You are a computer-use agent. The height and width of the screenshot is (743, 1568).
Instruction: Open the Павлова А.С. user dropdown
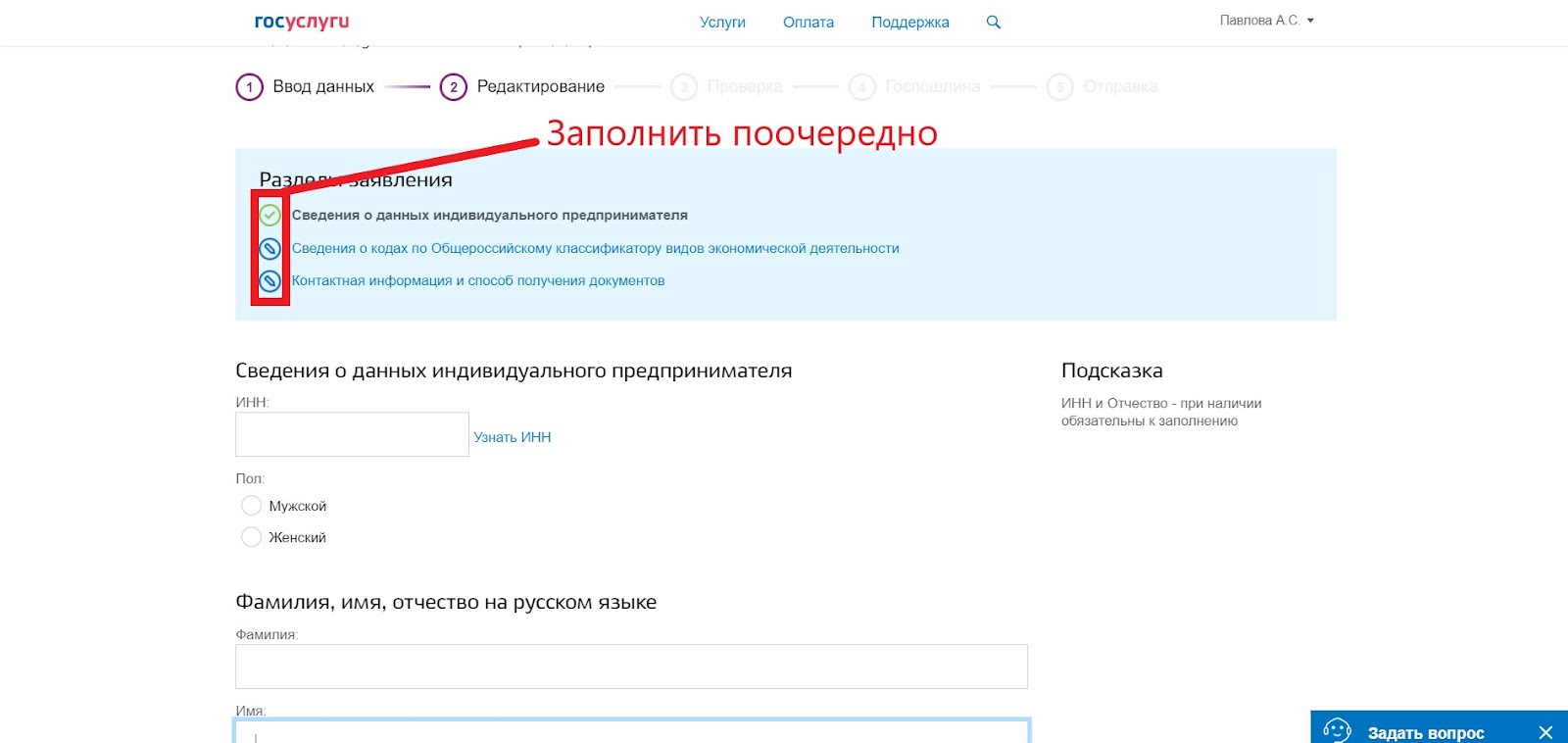pos(1266,21)
